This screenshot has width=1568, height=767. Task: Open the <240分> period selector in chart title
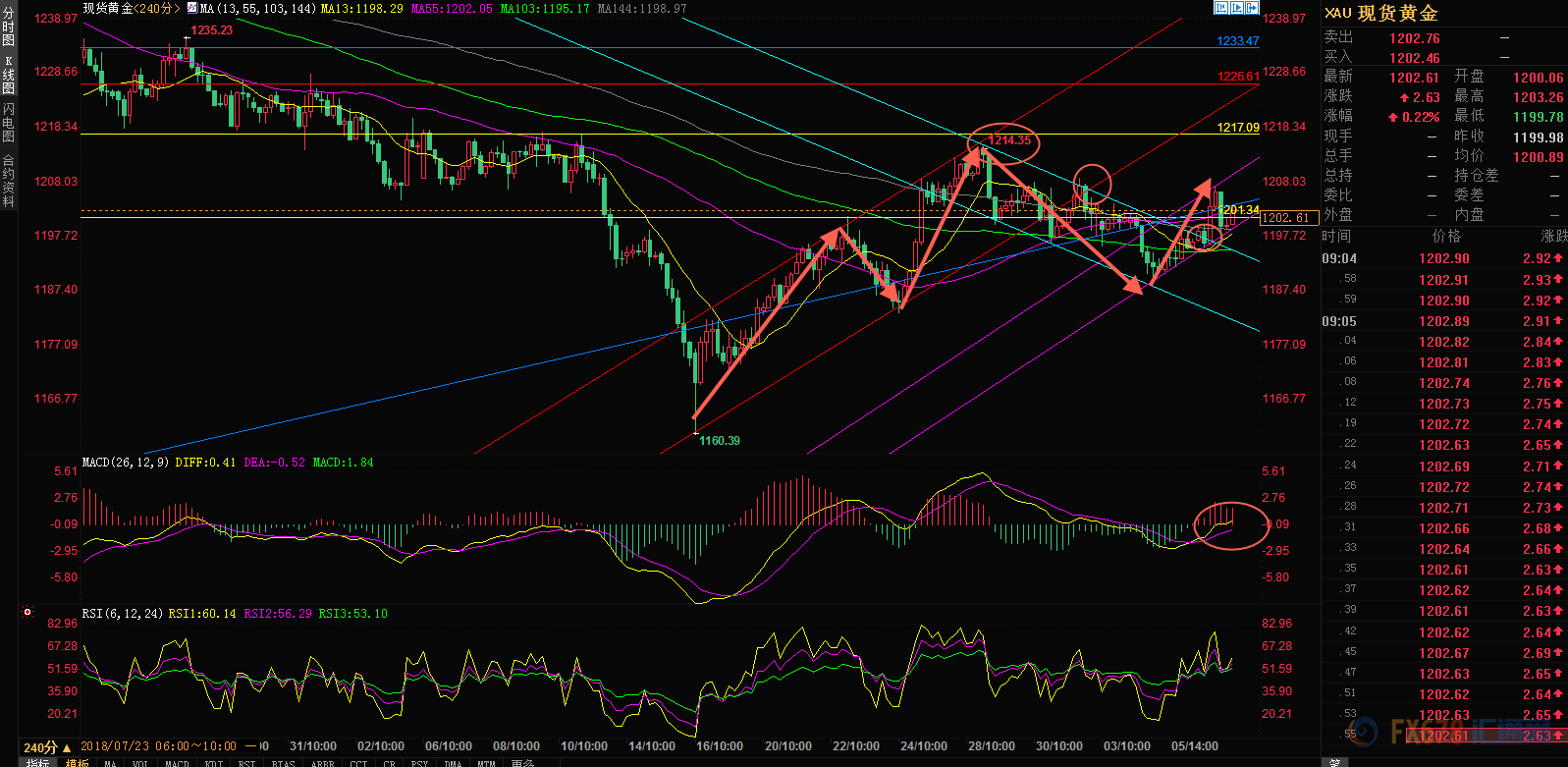point(156,8)
